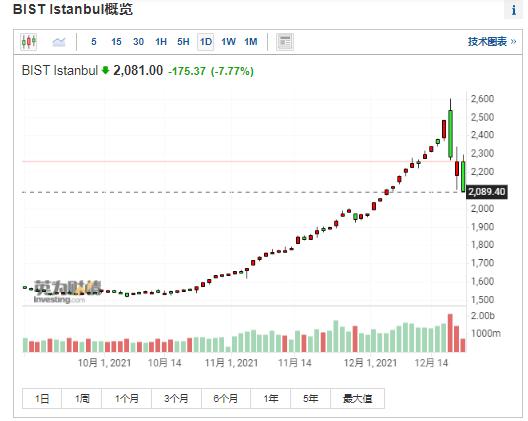528x421 pixels.
Task: Click the 11月 1, 2021 date label
Action: pos(232,363)
